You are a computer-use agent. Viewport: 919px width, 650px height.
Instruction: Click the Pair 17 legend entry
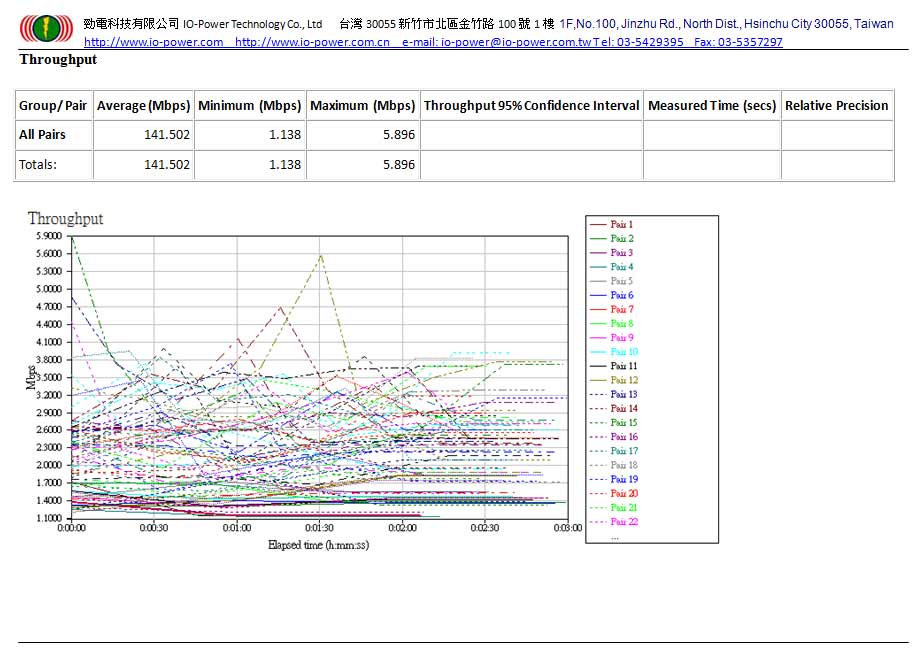(614, 451)
